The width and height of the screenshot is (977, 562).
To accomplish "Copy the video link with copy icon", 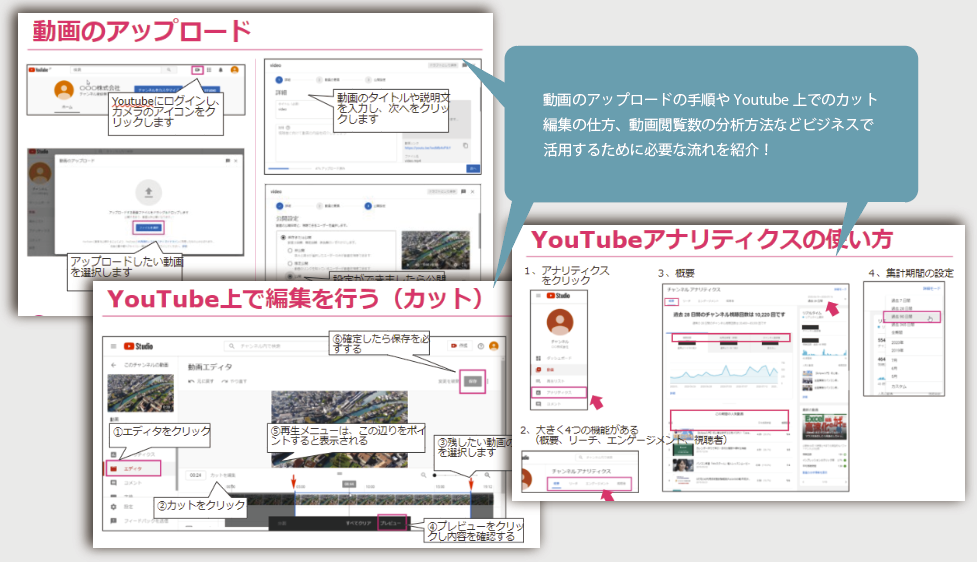I will [465, 146].
